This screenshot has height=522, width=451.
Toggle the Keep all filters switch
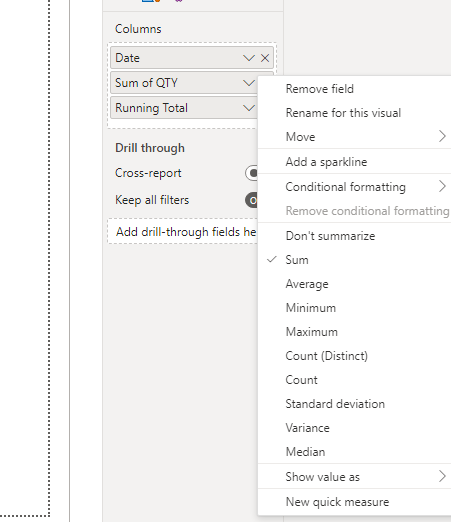point(251,200)
